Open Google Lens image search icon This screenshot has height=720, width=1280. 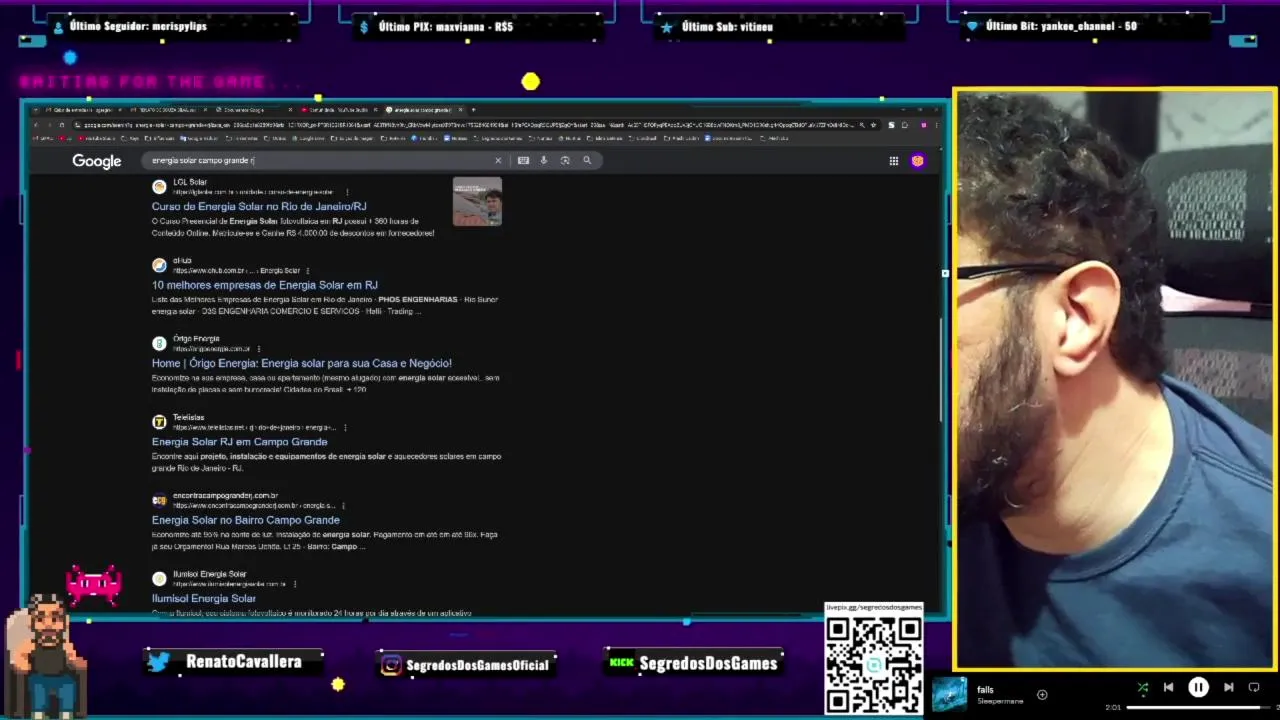(x=565, y=160)
